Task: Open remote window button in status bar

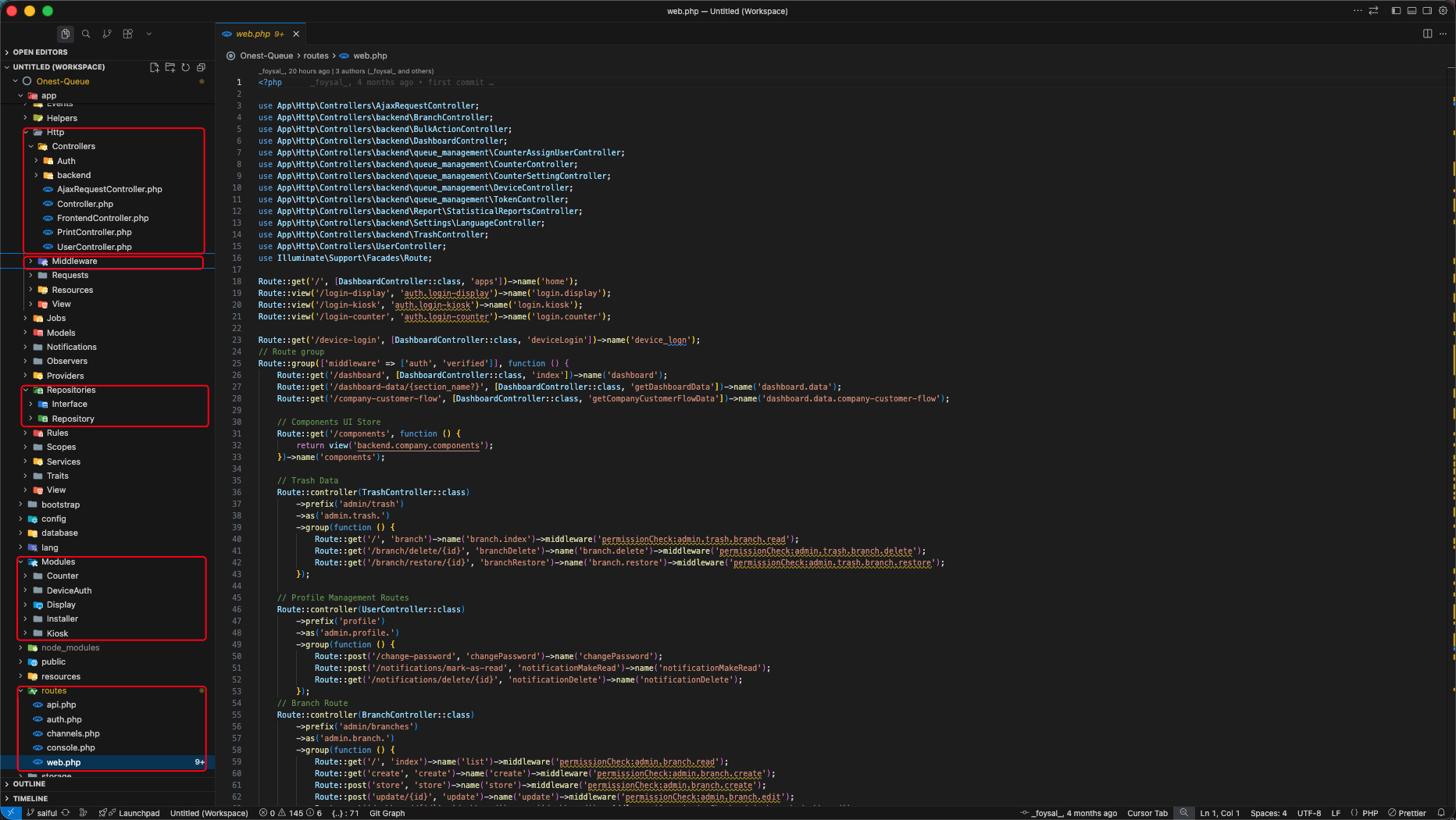Action: pos(10,813)
